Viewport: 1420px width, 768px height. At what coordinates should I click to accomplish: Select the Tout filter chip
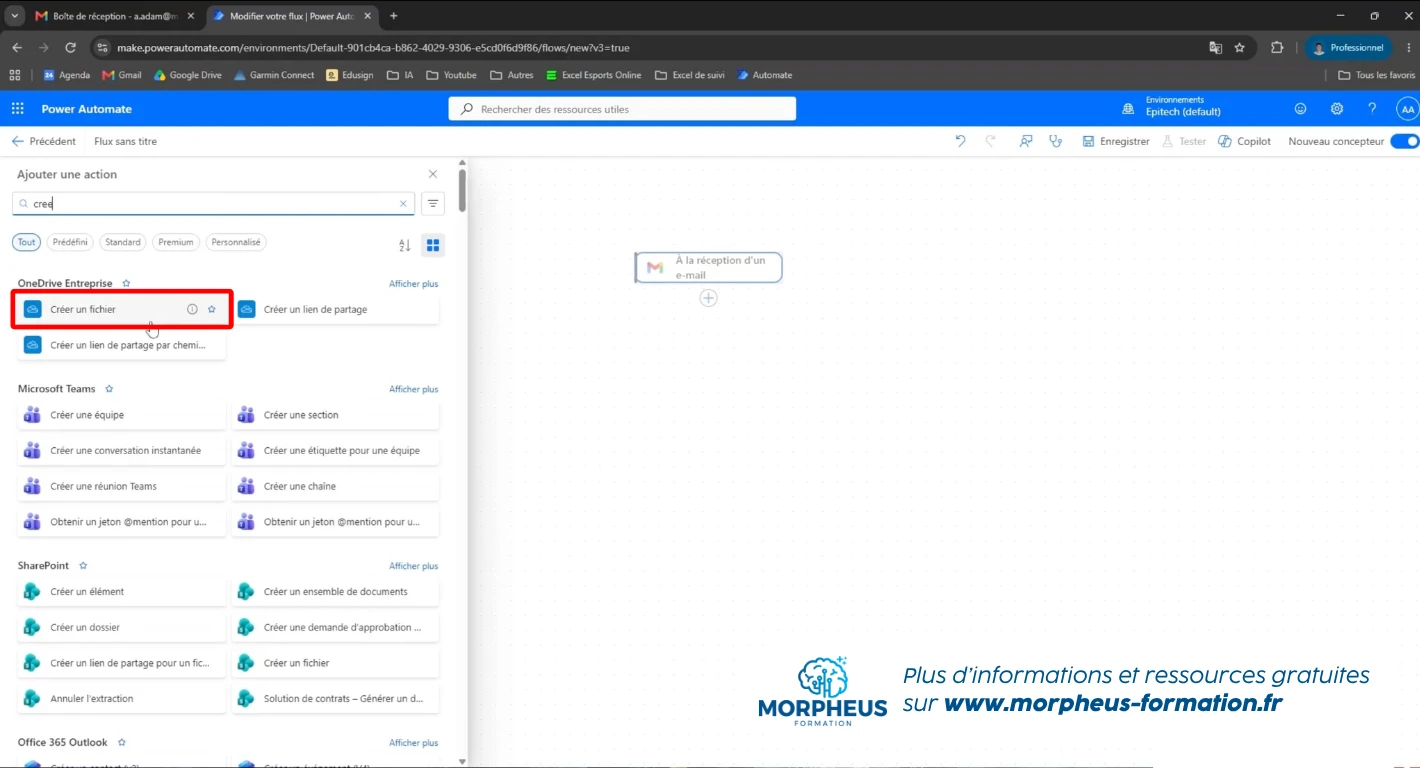26,242
